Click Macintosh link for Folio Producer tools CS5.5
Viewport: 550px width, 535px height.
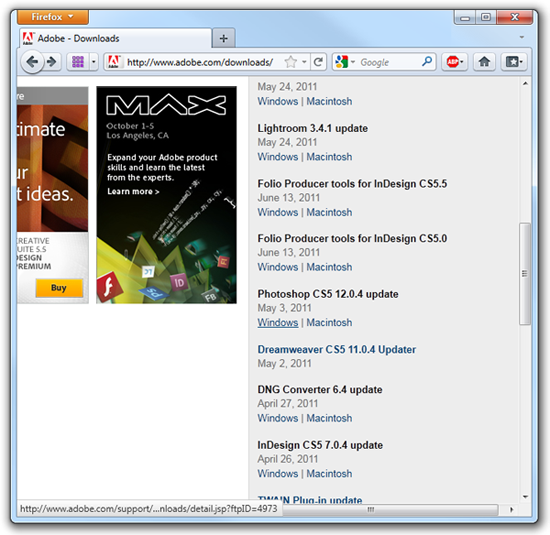point(329,212)
